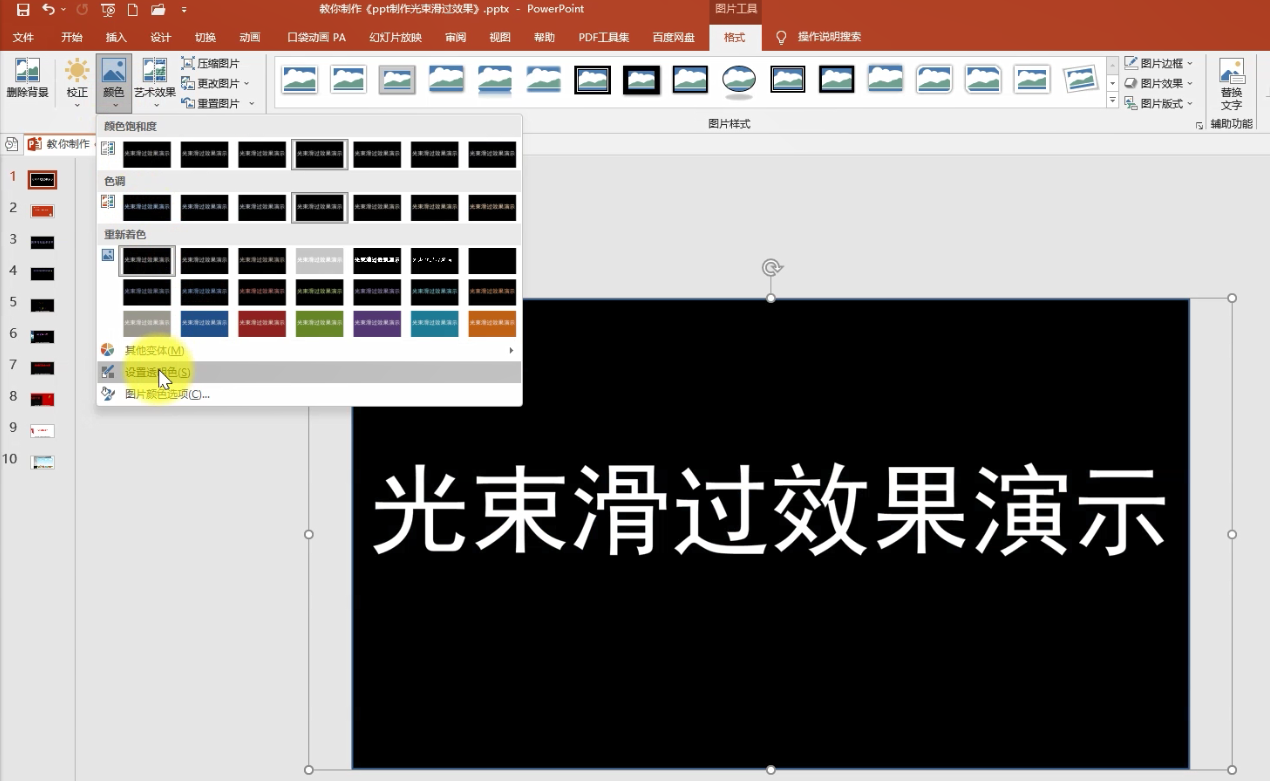
Task: Choose the teal recolor swatch
Action: click(x=435, y=323)
